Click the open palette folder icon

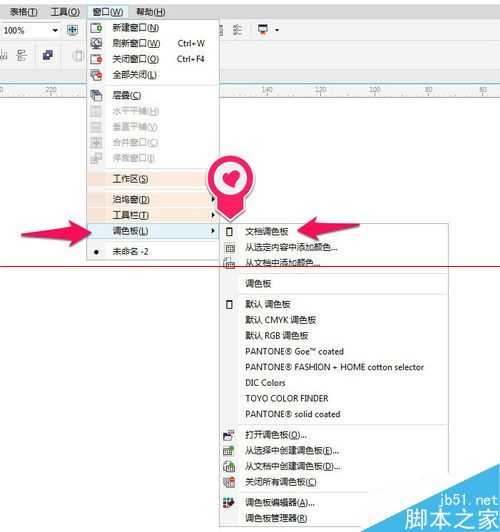(229, 435)
